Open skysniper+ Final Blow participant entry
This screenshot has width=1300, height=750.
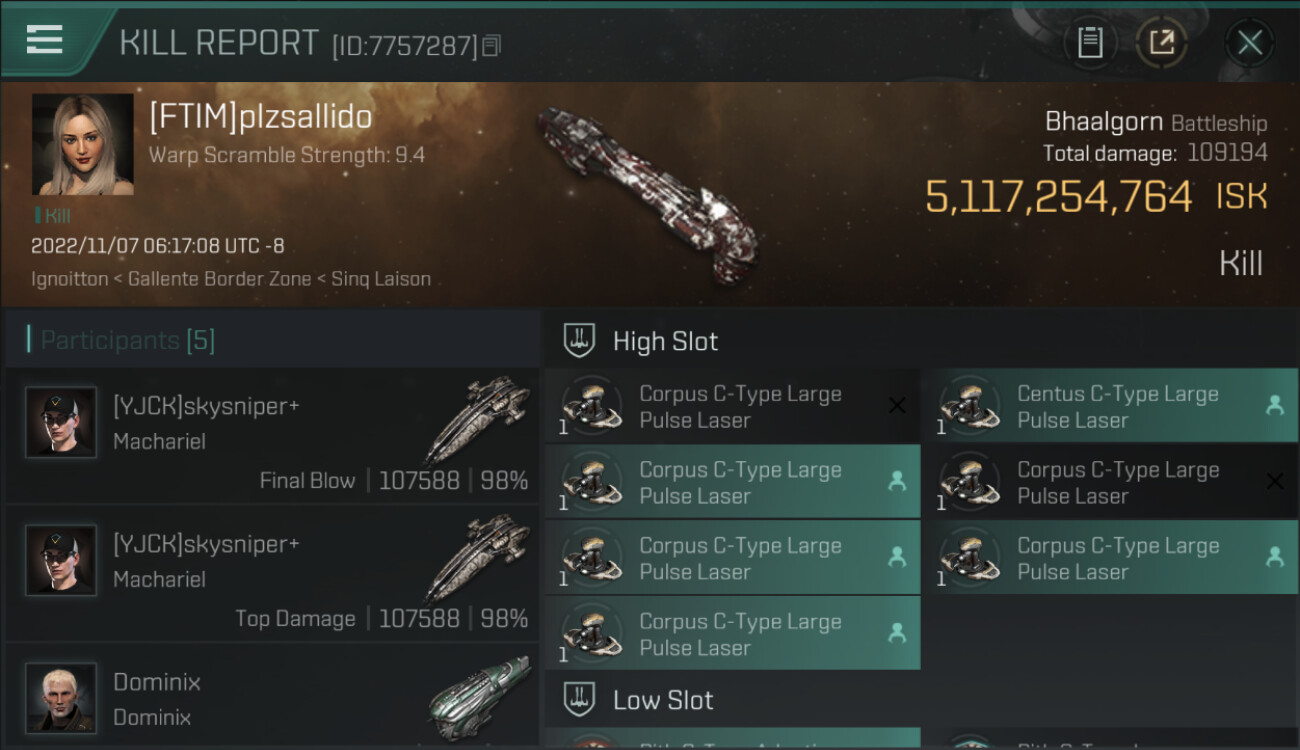coord(271,435)
